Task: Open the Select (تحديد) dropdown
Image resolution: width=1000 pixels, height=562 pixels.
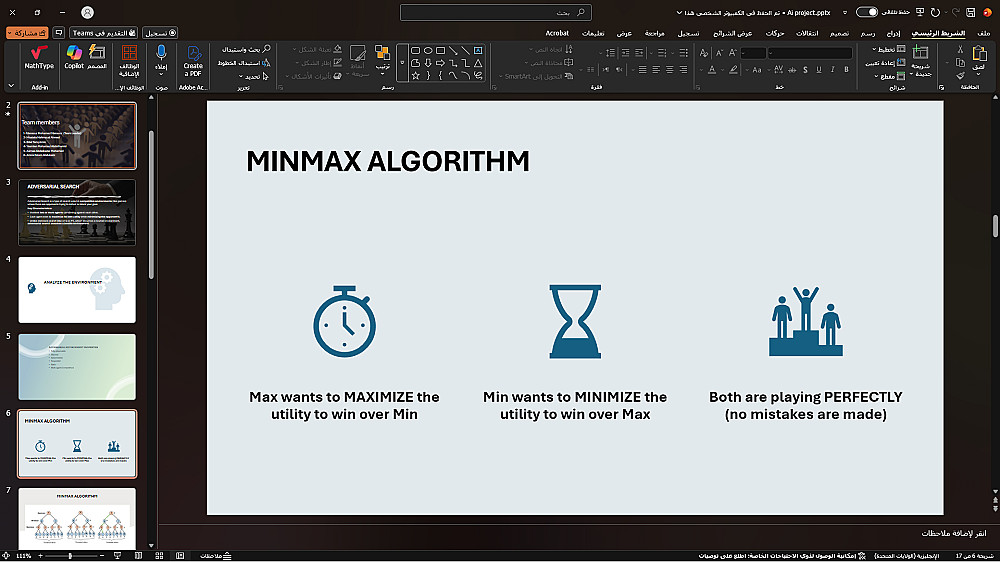Action: 253,76
